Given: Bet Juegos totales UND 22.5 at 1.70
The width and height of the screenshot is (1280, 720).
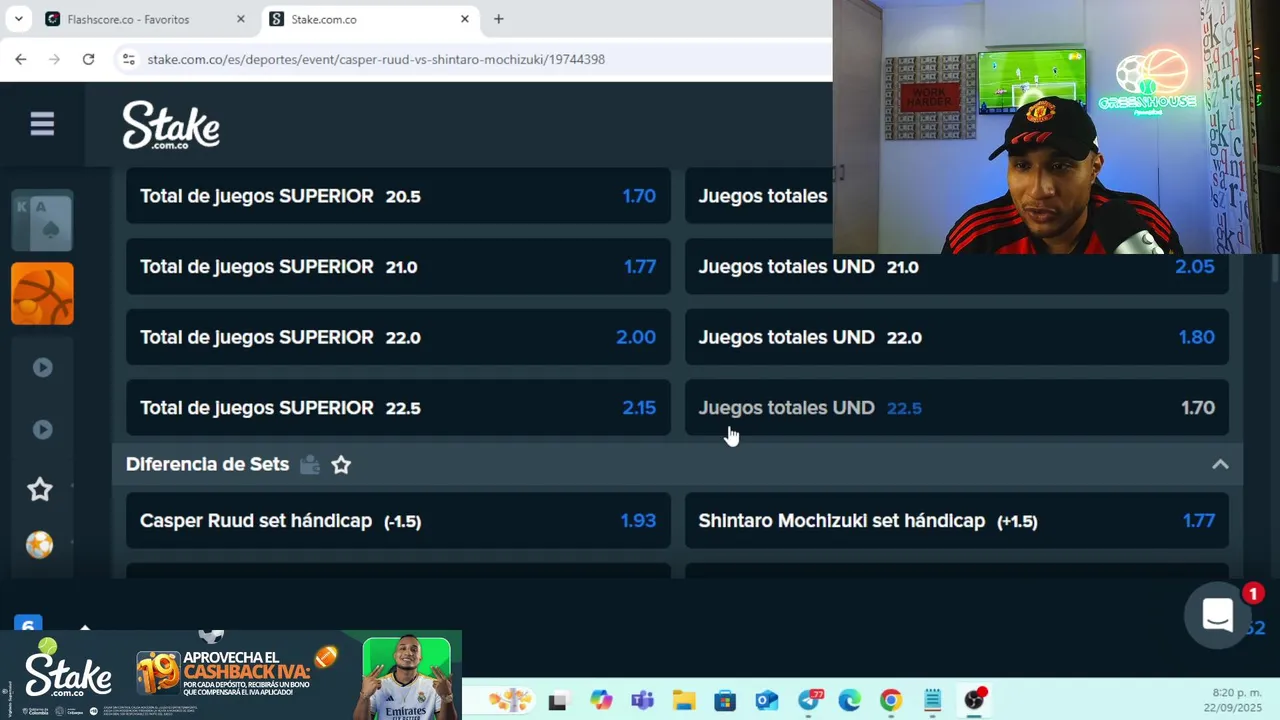Looking at the screenshot, I should coord(957,408).
